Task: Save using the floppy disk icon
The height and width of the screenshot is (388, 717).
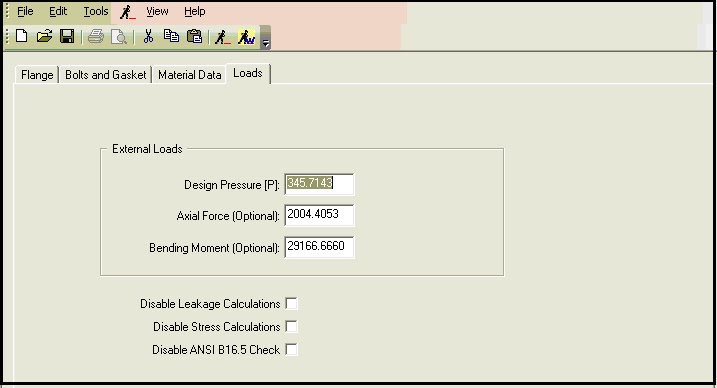Action: click(x=67, y=36)
